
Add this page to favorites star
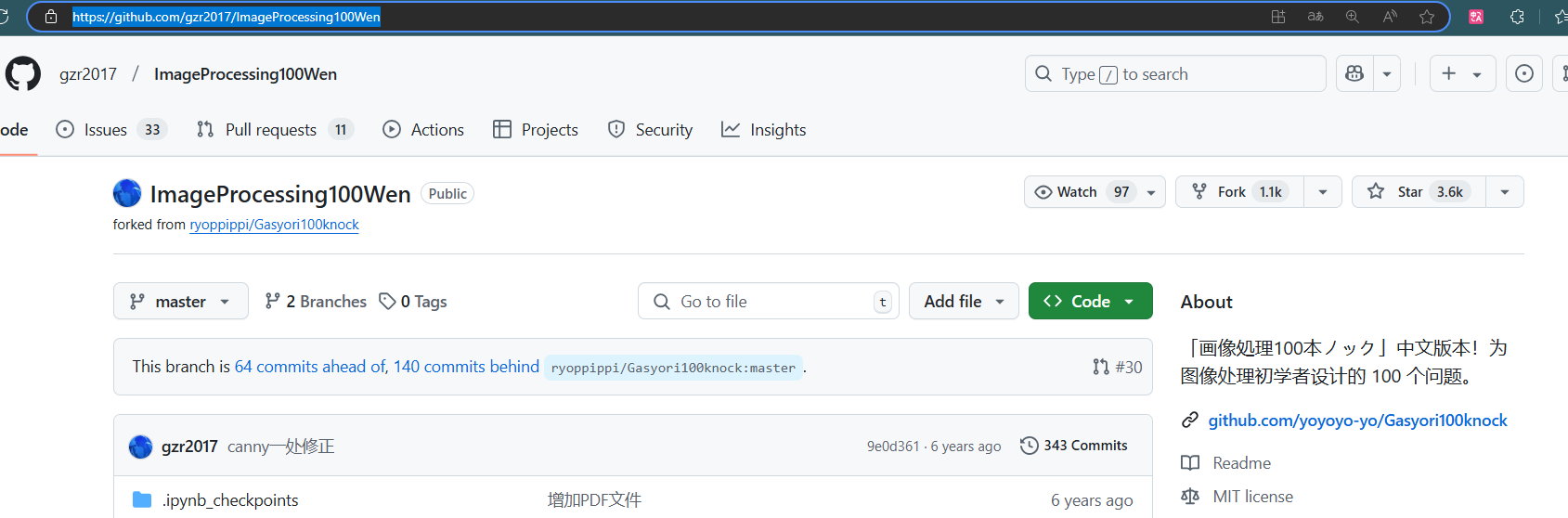(1427, 17)
